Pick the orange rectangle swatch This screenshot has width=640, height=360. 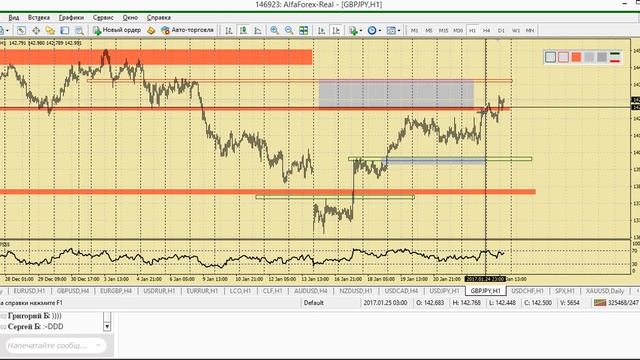(576, 57)
